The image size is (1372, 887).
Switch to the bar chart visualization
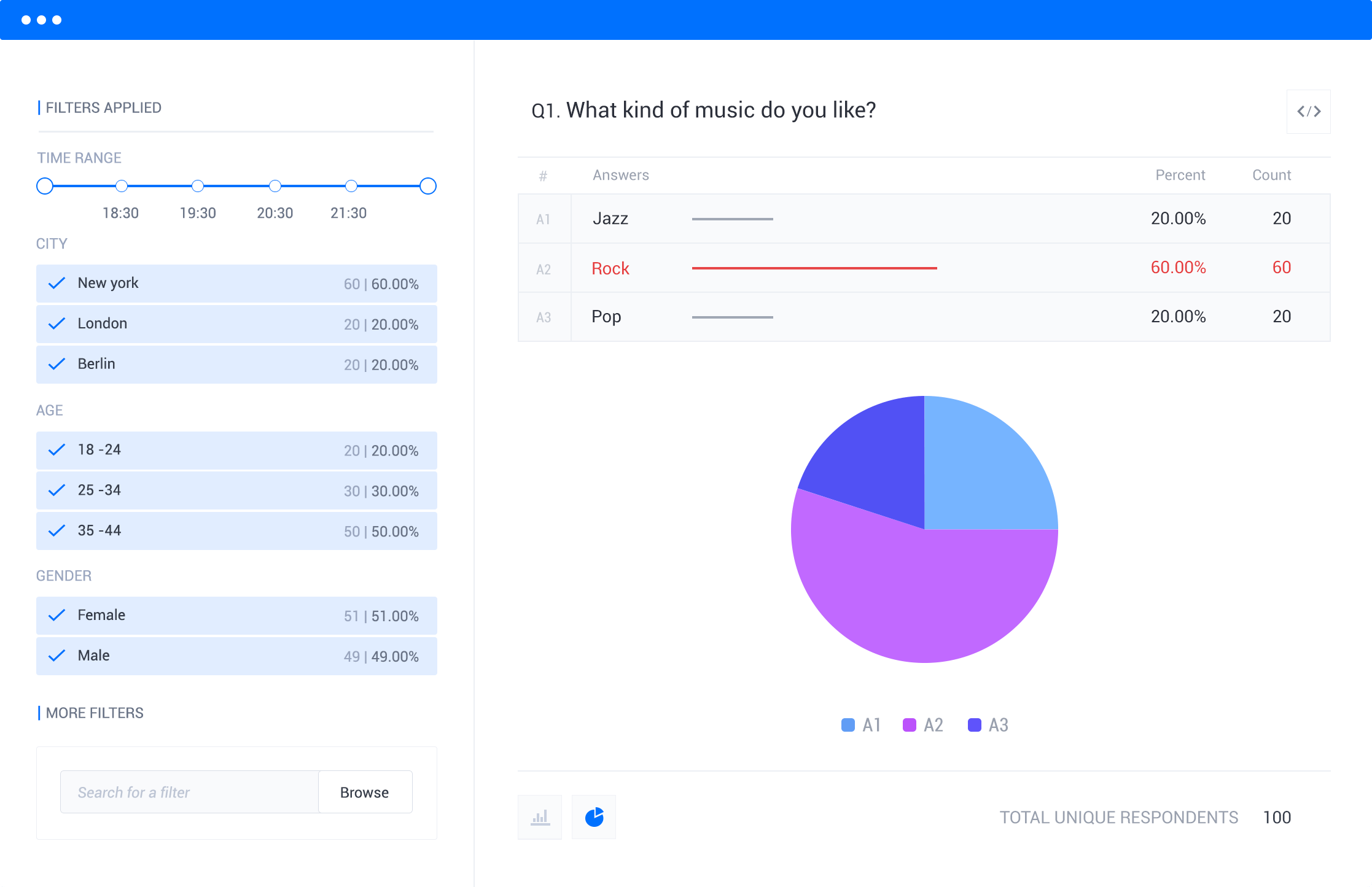(x=539, y=816)
